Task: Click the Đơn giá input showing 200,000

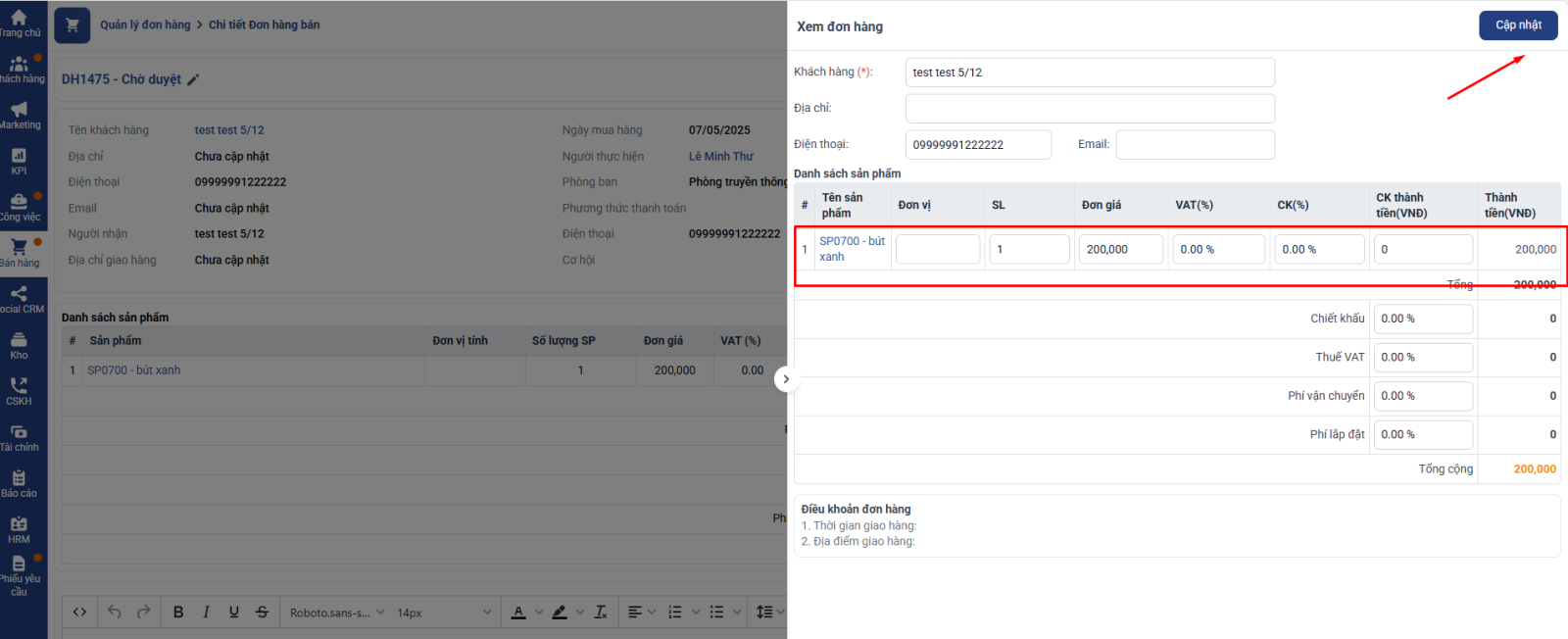Action: (1119, 250)
